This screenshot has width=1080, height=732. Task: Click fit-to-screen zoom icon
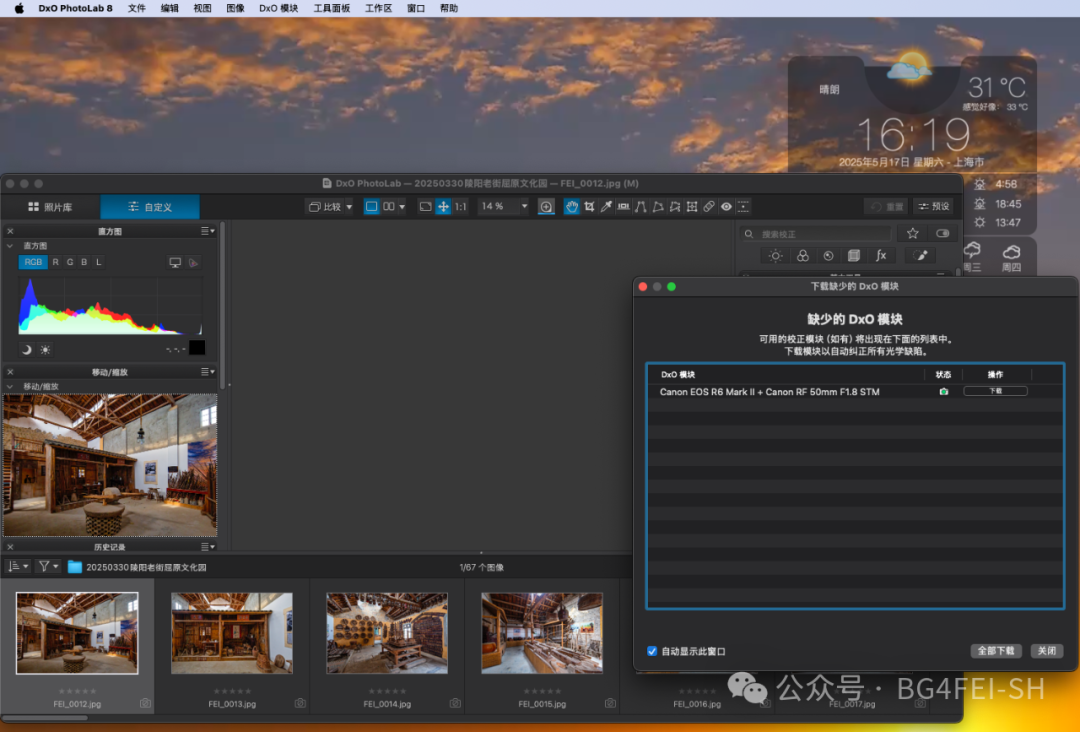point(426,207)
